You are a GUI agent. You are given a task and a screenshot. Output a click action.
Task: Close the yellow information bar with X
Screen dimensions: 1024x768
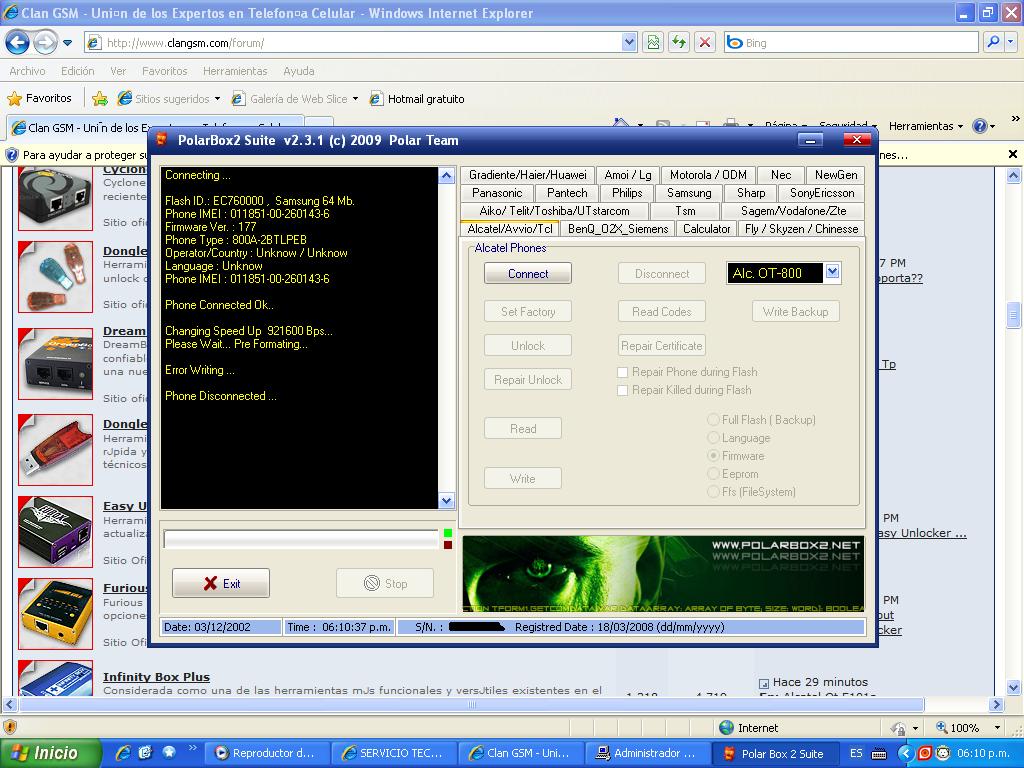coord(1013,154)
